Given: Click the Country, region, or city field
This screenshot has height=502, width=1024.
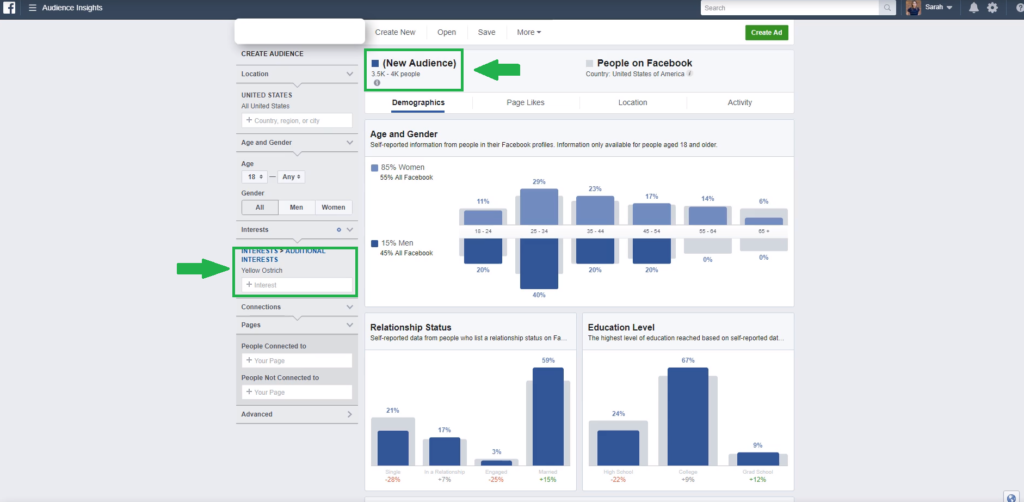Looking at the screenshot, I should [x=296, y=121].
